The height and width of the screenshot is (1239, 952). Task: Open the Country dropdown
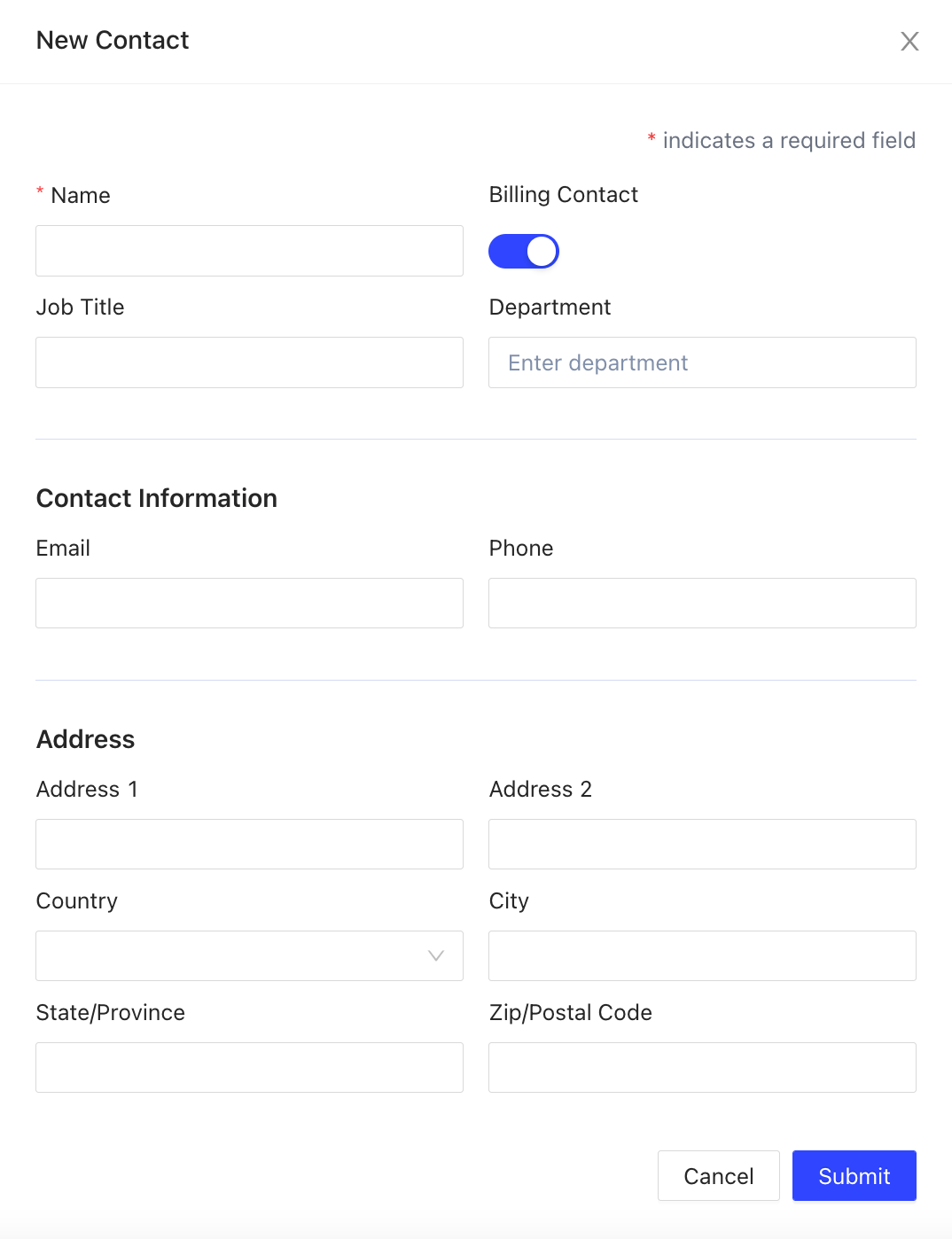(249, 955)
